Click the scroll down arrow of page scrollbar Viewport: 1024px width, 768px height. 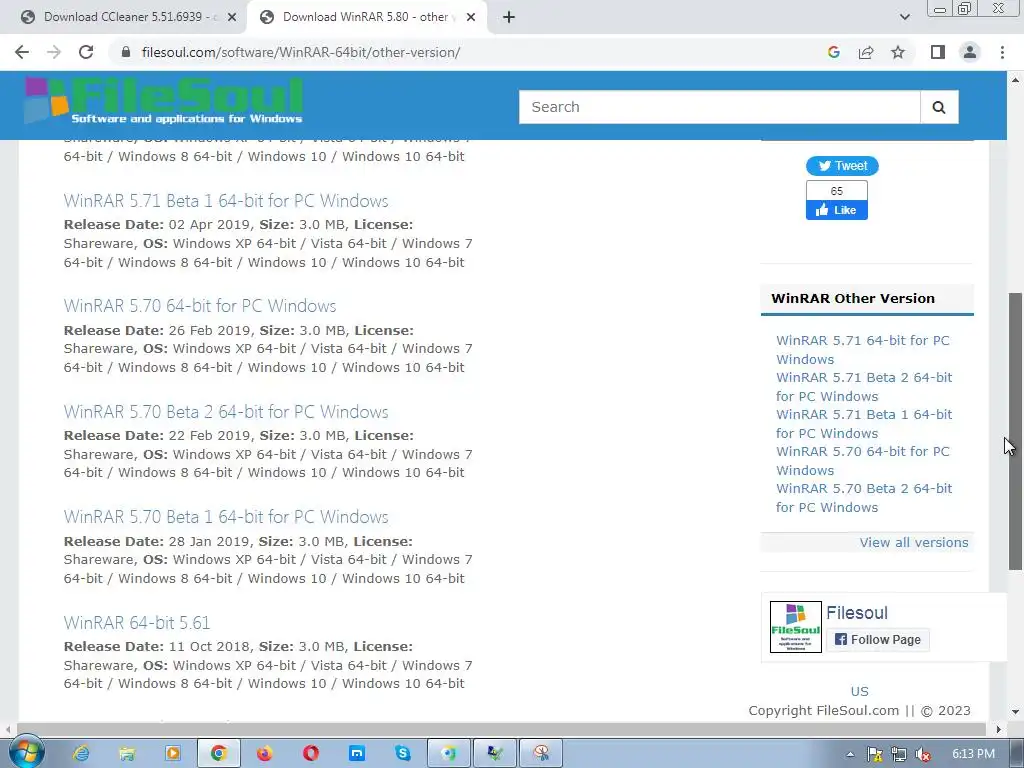click(1015, 711)
